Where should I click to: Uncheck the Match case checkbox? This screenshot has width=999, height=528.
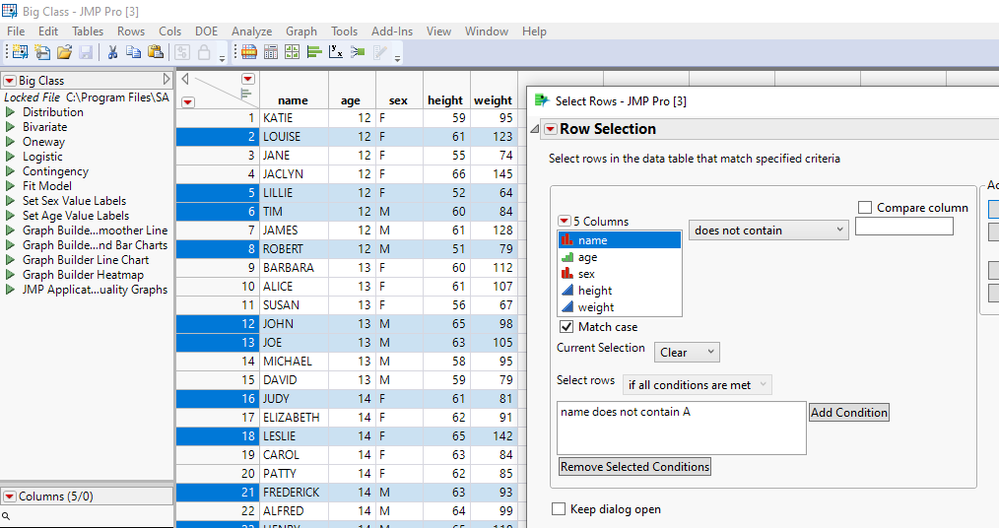(x=566, y=327)
